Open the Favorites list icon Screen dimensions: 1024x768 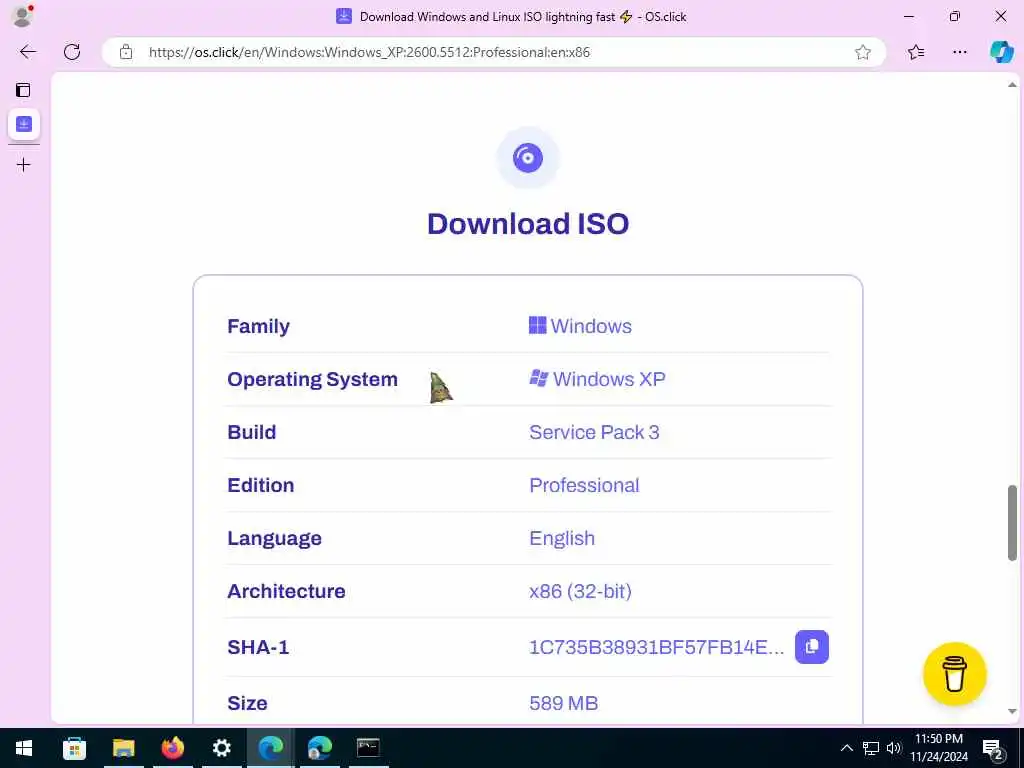[x=916, y=52]
